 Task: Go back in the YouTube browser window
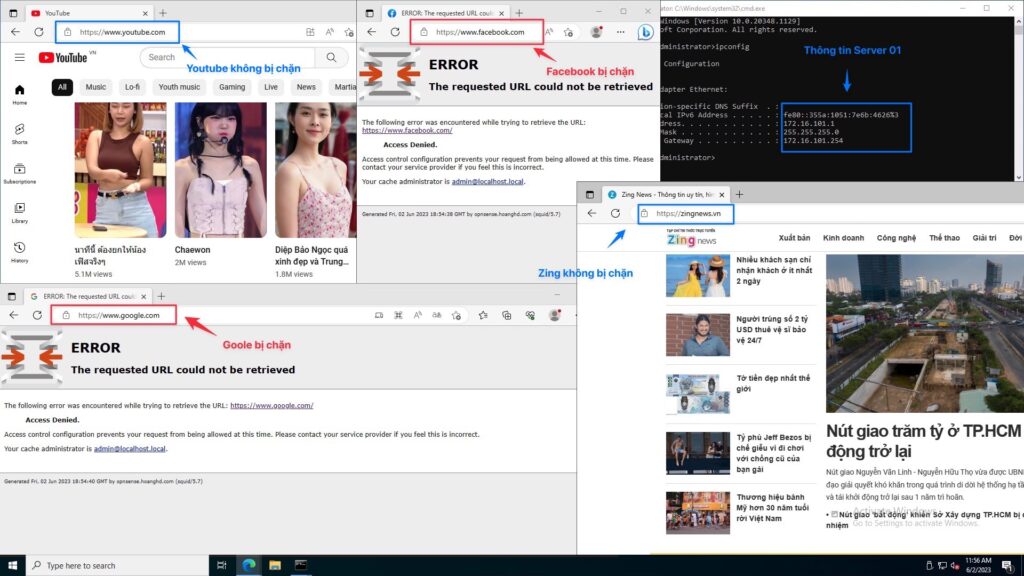pyautogui.click(x=15, y=31)
